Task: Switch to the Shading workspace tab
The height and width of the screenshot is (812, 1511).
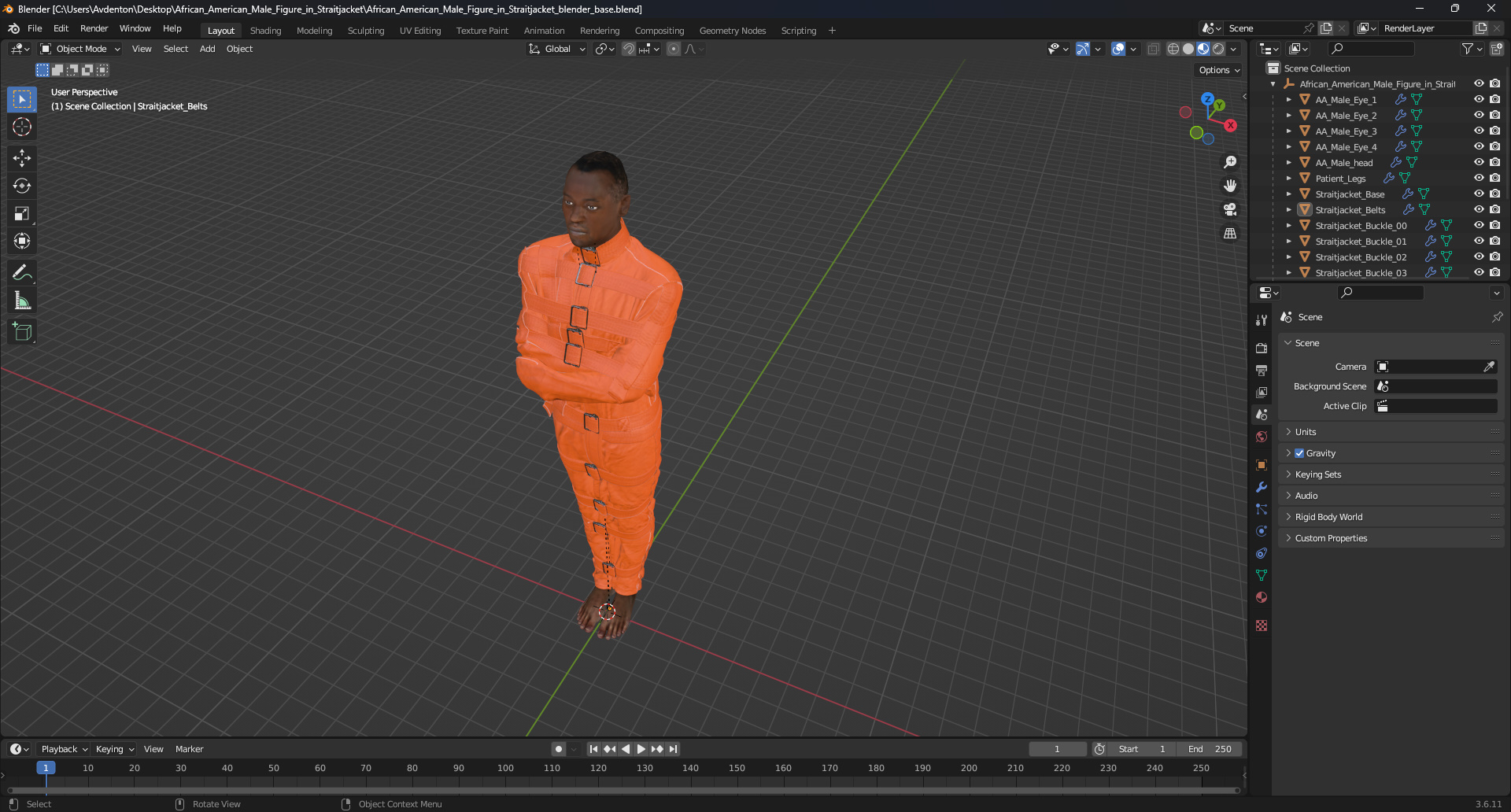Action: pos(265,31)
